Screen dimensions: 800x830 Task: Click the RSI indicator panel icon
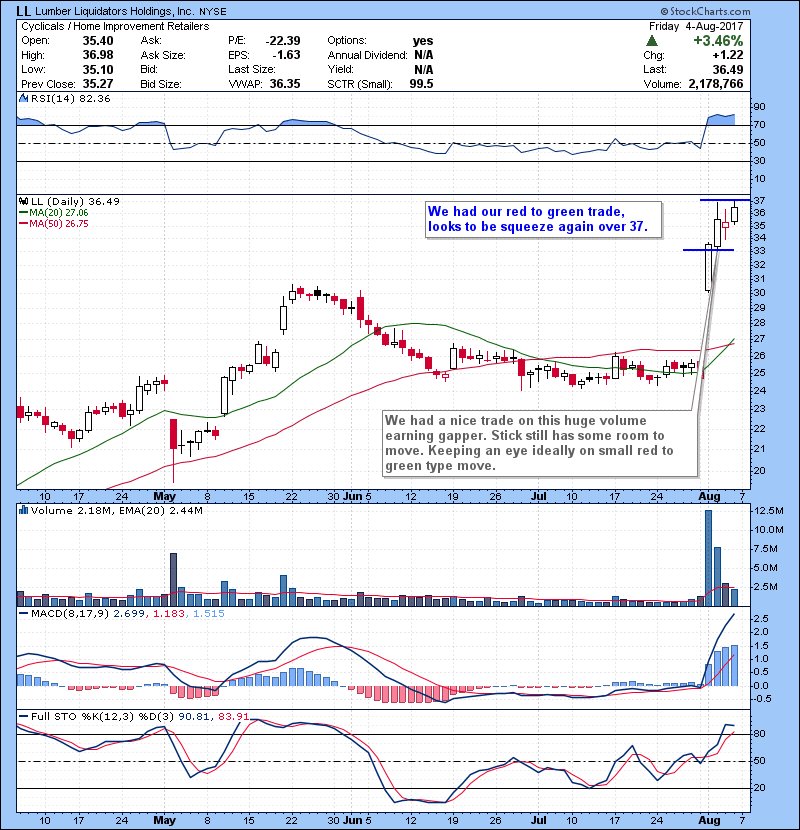23,98
